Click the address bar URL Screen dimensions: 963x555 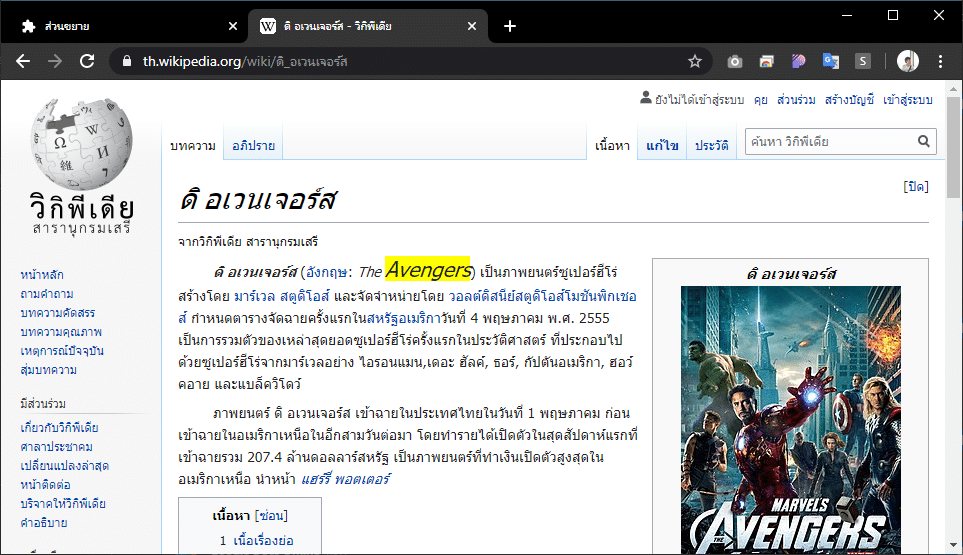click(245, 61)
